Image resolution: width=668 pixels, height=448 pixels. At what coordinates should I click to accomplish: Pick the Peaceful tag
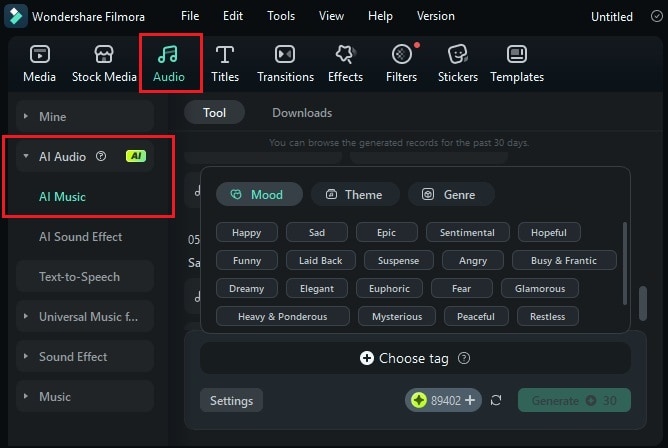tap(476, 316)
